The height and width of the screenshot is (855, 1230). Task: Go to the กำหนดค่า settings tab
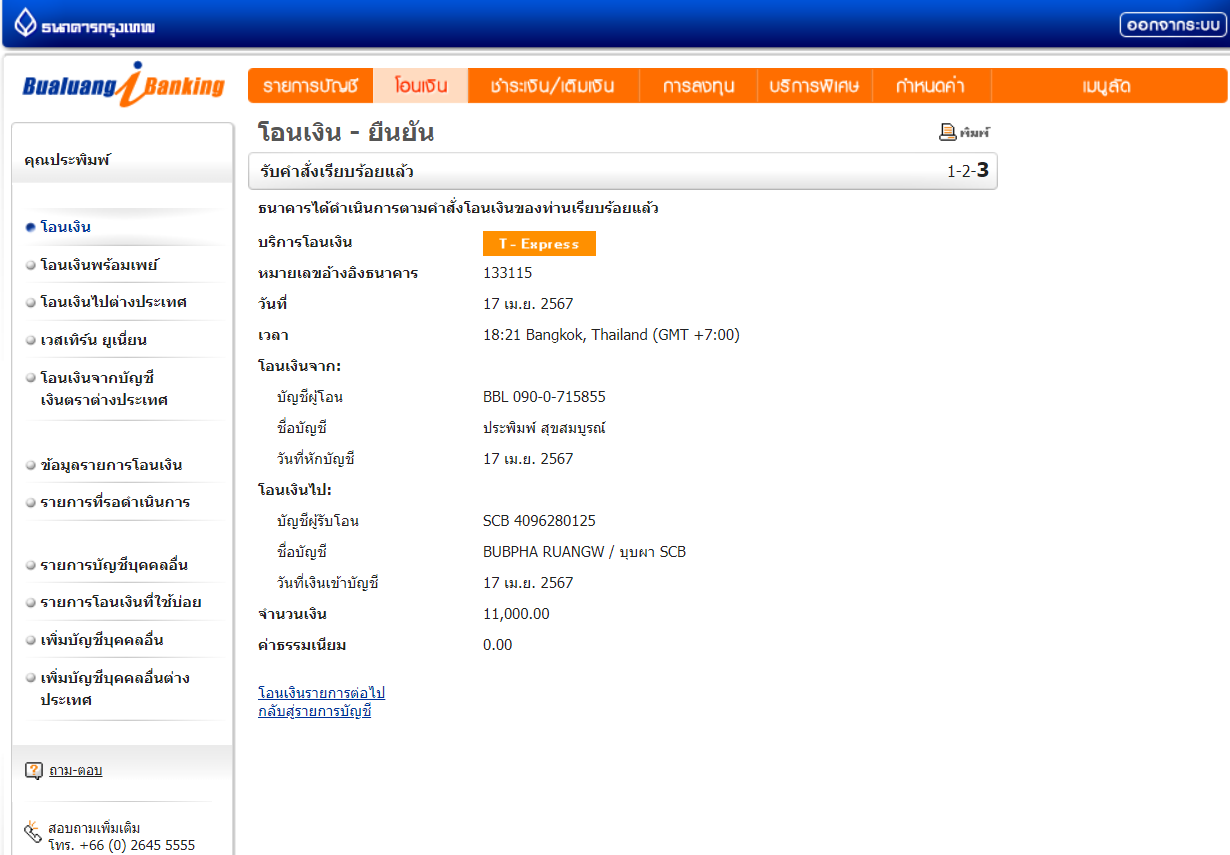pyautogui.click(x=930, y=86)
